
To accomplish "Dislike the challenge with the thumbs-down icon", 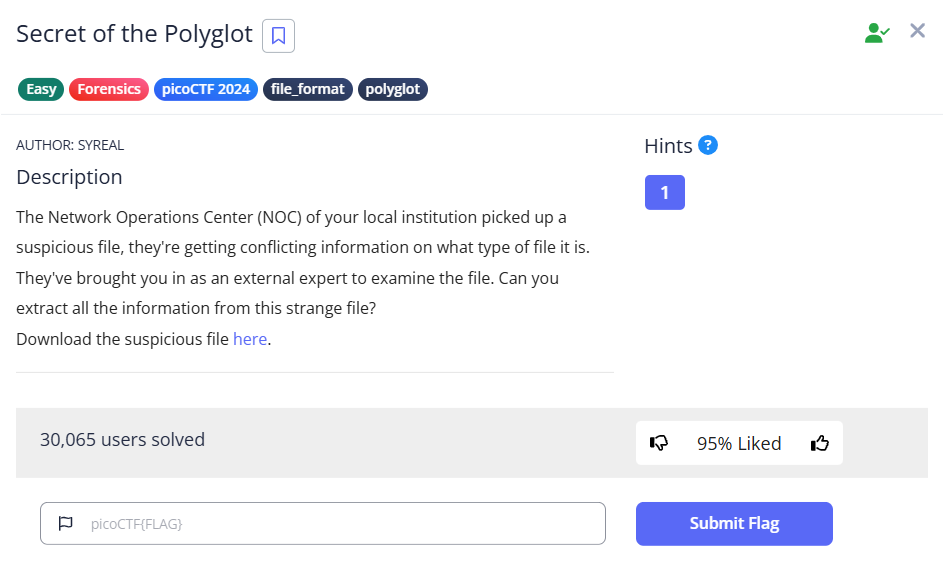I will [659, 443].
